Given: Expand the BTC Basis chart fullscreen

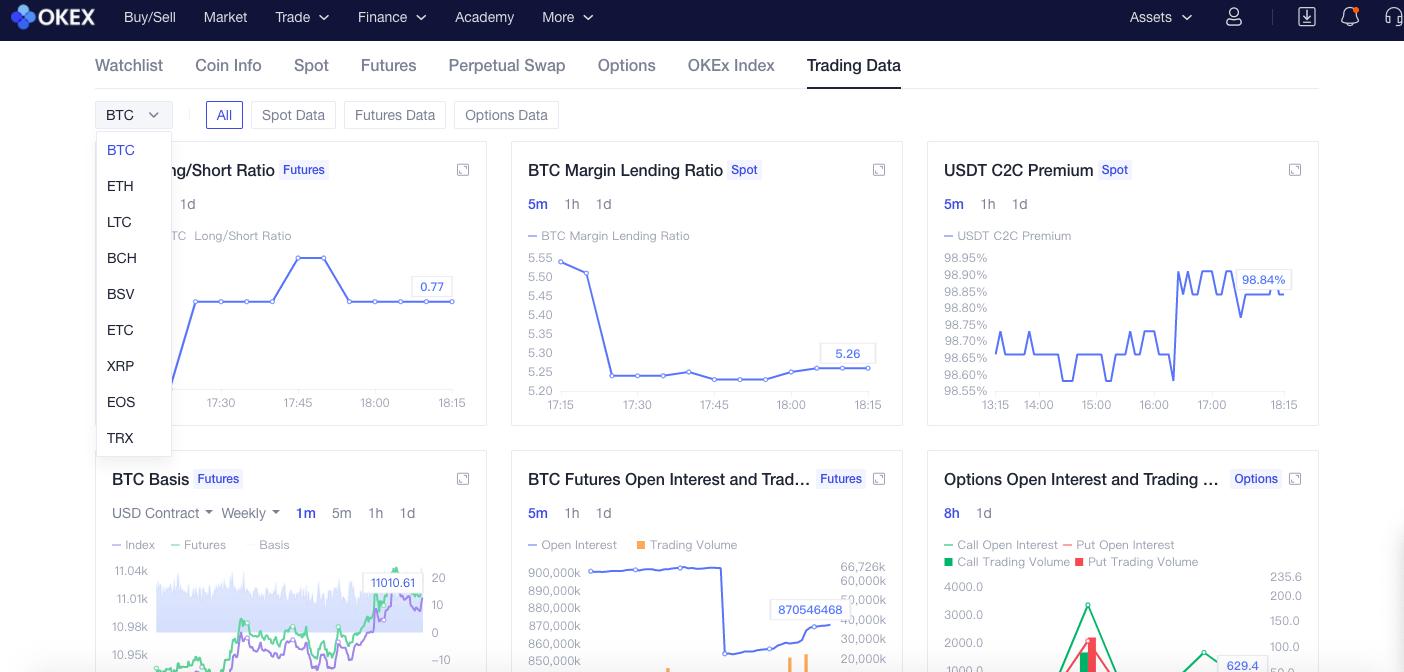Looking at the screenshot, I should click(463, 479).
